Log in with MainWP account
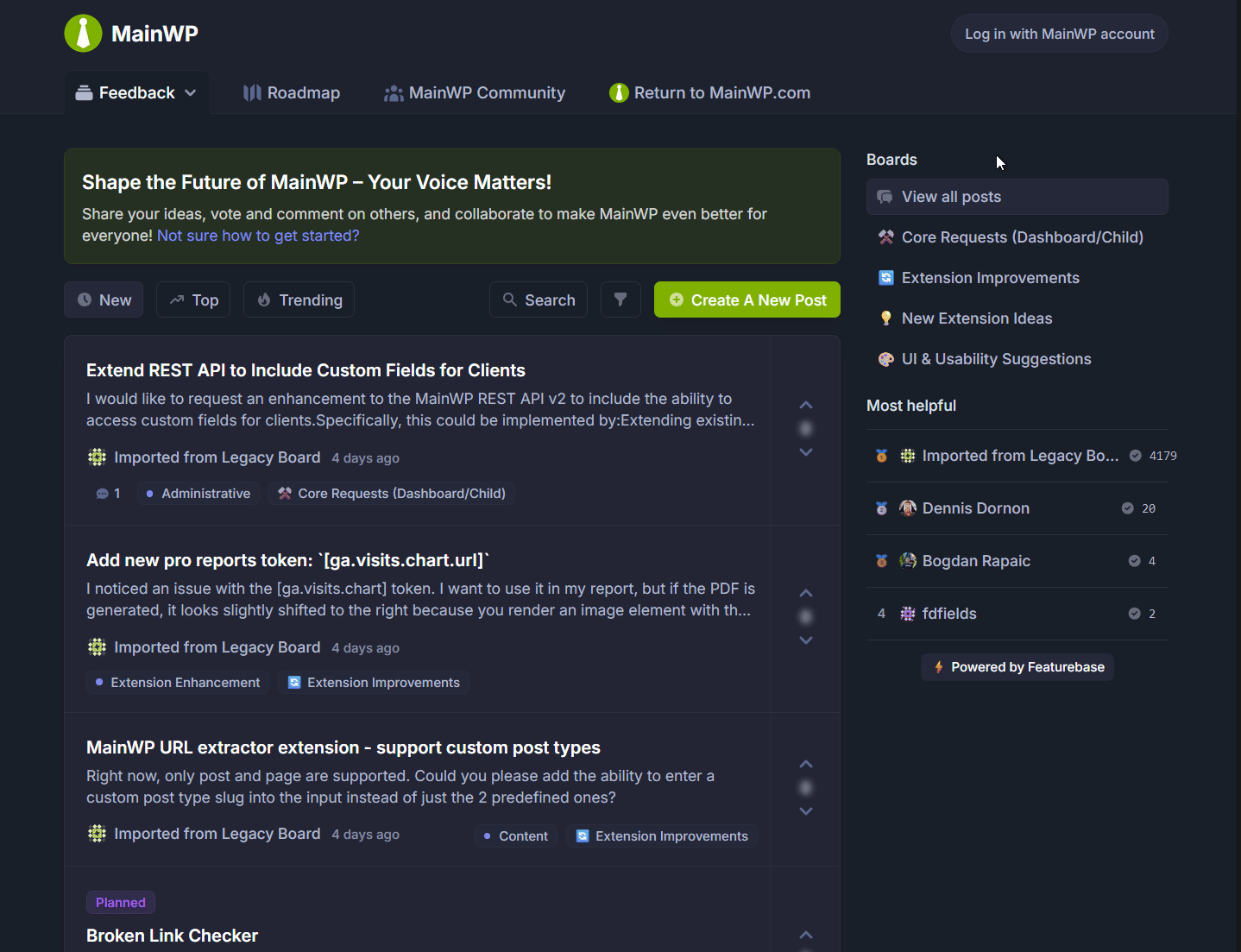The height and width of the screenshot is (952, 1241). click(1059, 34)
